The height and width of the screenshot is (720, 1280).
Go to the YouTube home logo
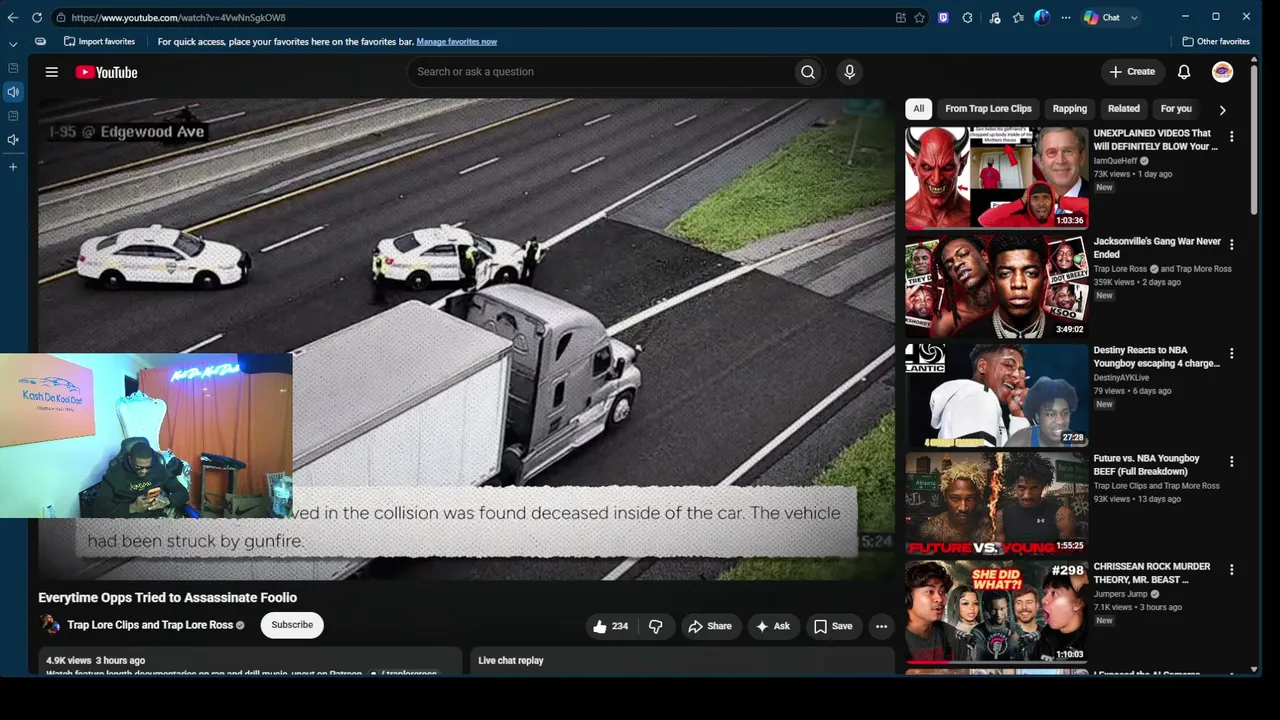(x=106, y=72)
